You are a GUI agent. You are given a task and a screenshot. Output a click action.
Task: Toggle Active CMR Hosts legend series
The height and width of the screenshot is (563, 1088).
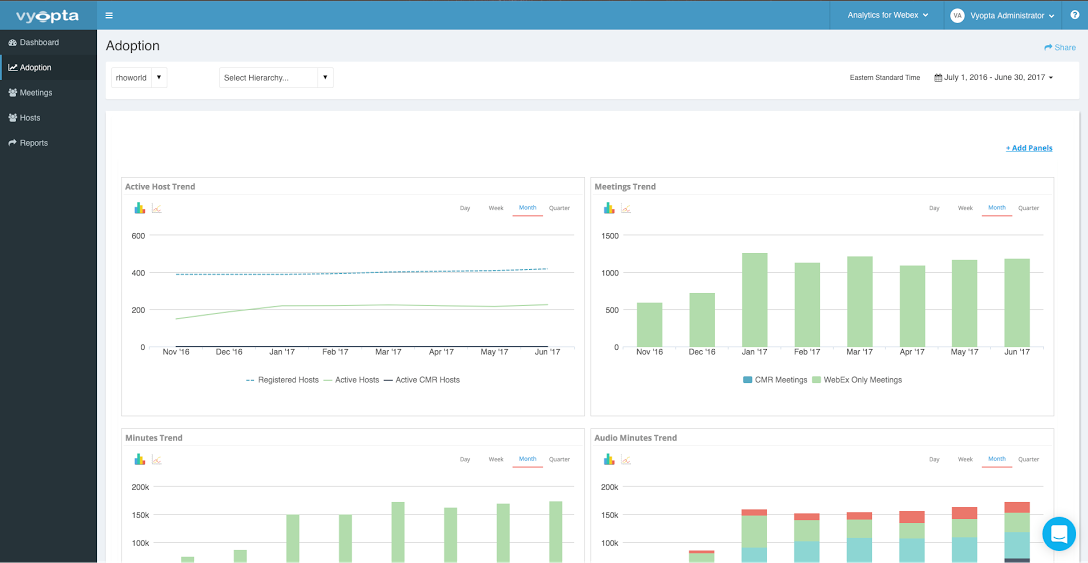[x=422, y=380]
